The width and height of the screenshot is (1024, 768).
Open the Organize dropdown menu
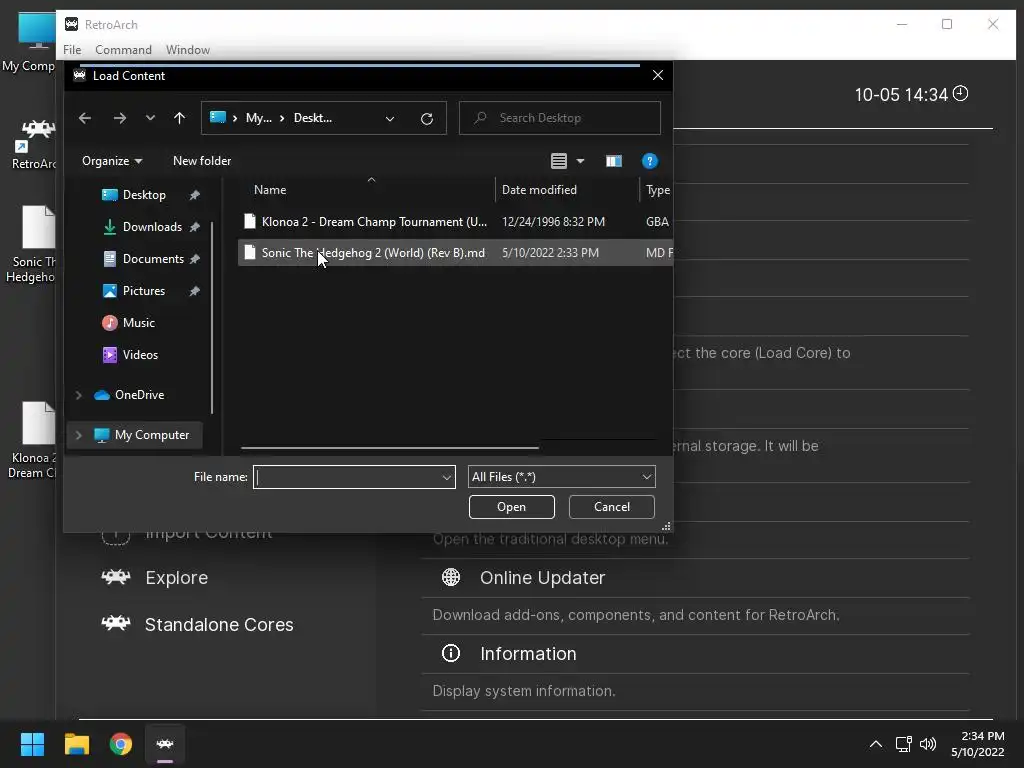(112, 161)
